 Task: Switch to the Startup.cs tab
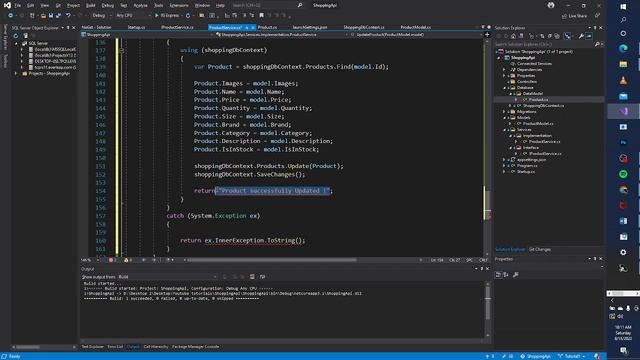(136, 27)
